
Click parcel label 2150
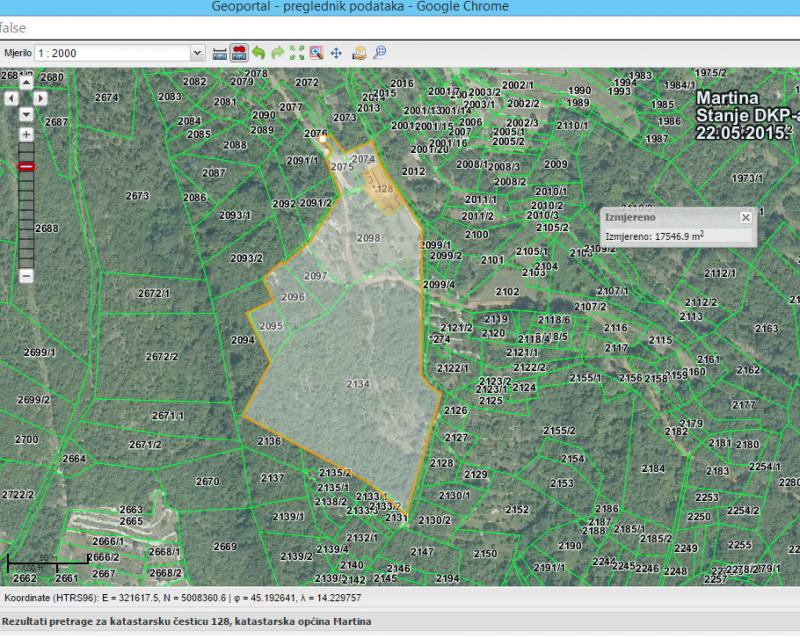(485, 553)
